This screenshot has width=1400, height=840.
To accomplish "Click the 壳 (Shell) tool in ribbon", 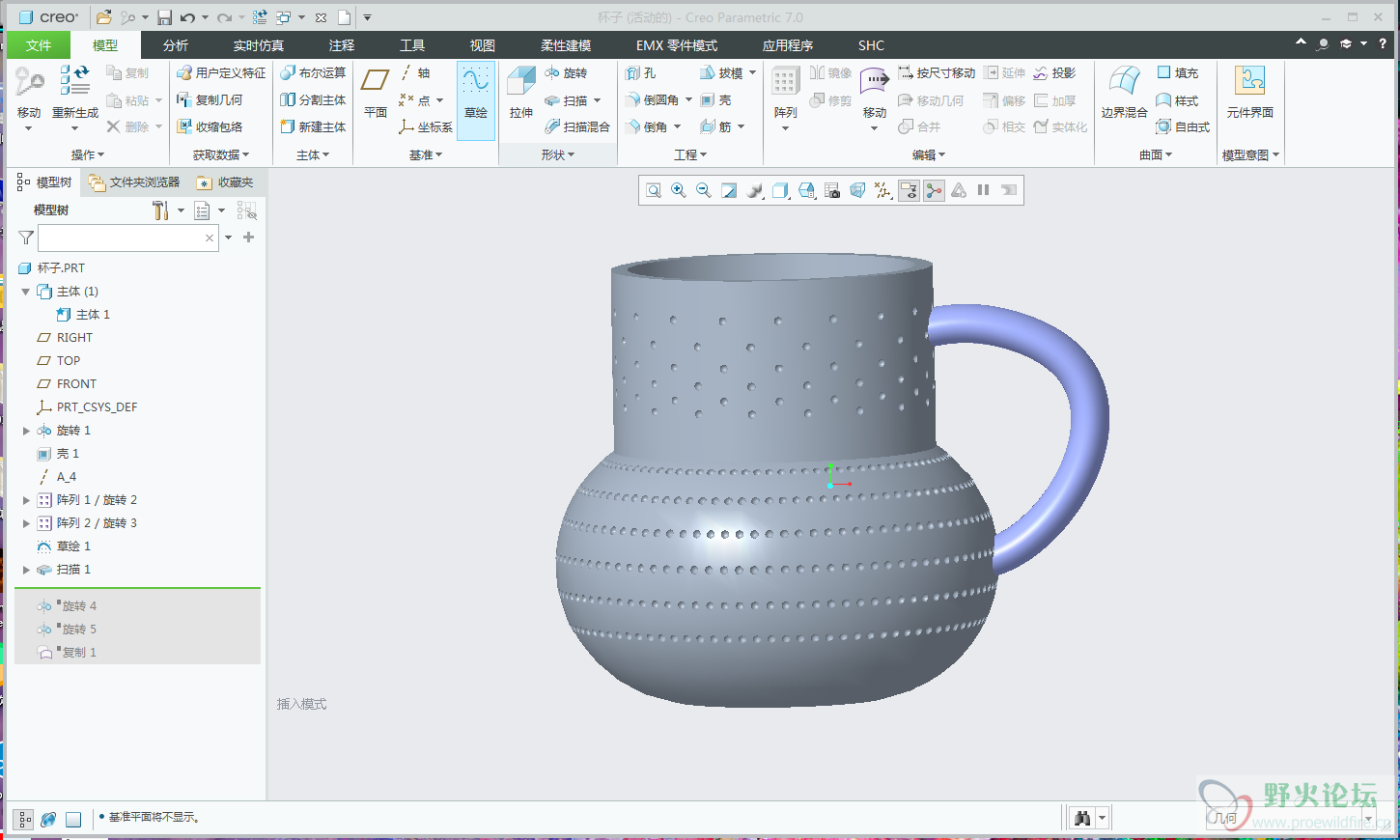I will tap(716, 100).
